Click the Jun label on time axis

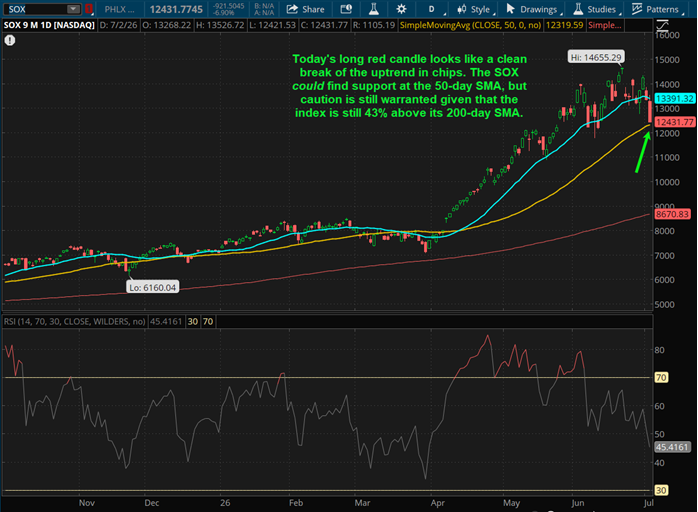577,503
